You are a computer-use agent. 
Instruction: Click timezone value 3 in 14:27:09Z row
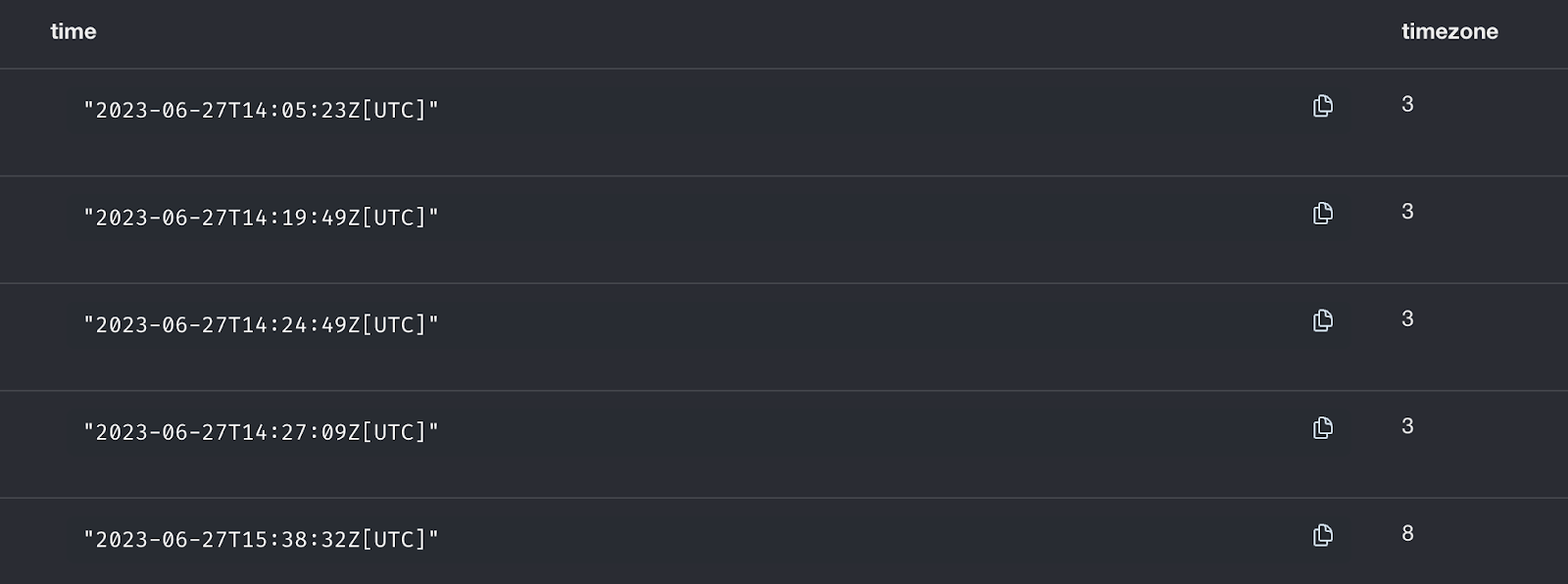pyautogui.click(x=1407, y=426)
